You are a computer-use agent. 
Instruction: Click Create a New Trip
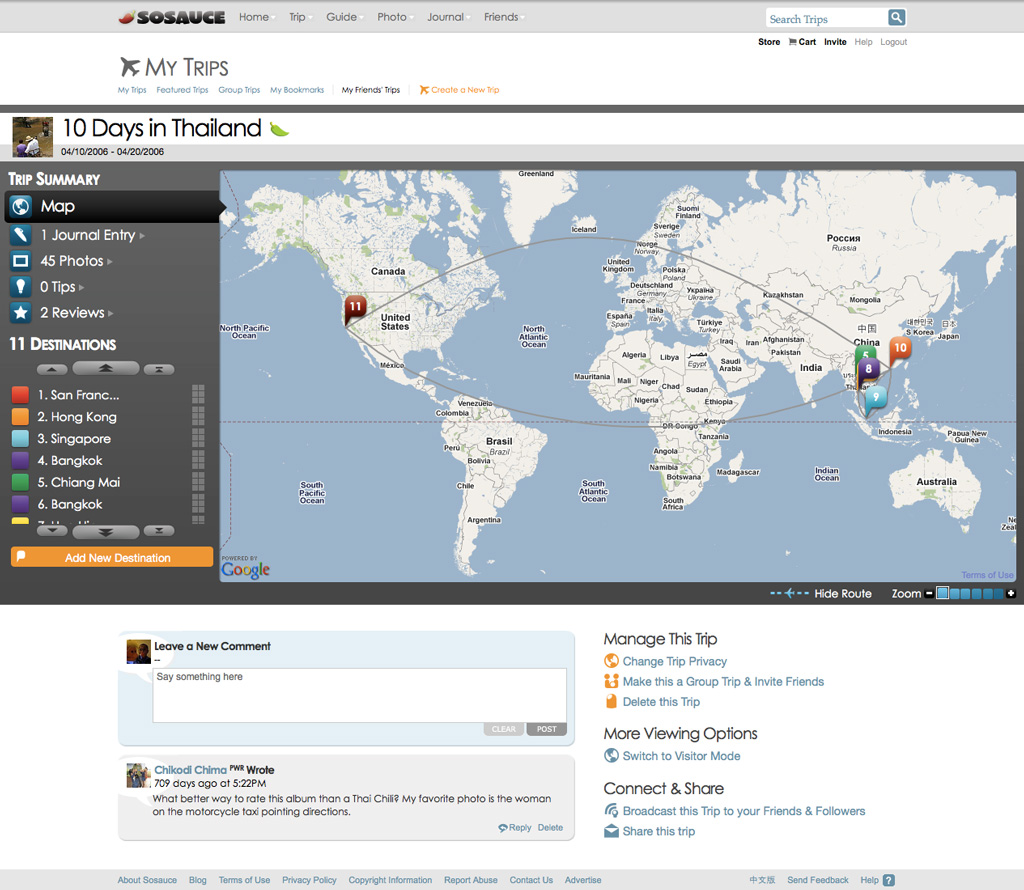(459, 90)
